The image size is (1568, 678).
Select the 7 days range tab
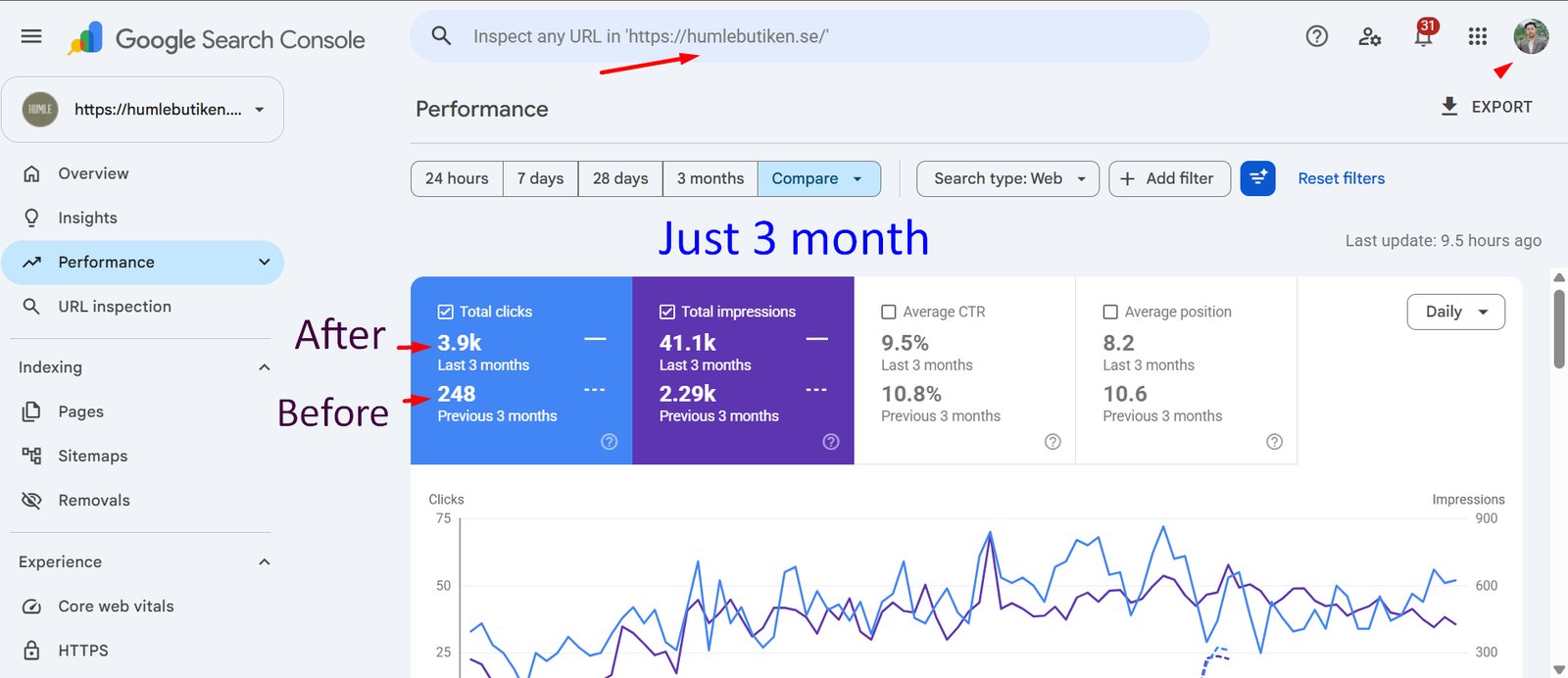540,178
